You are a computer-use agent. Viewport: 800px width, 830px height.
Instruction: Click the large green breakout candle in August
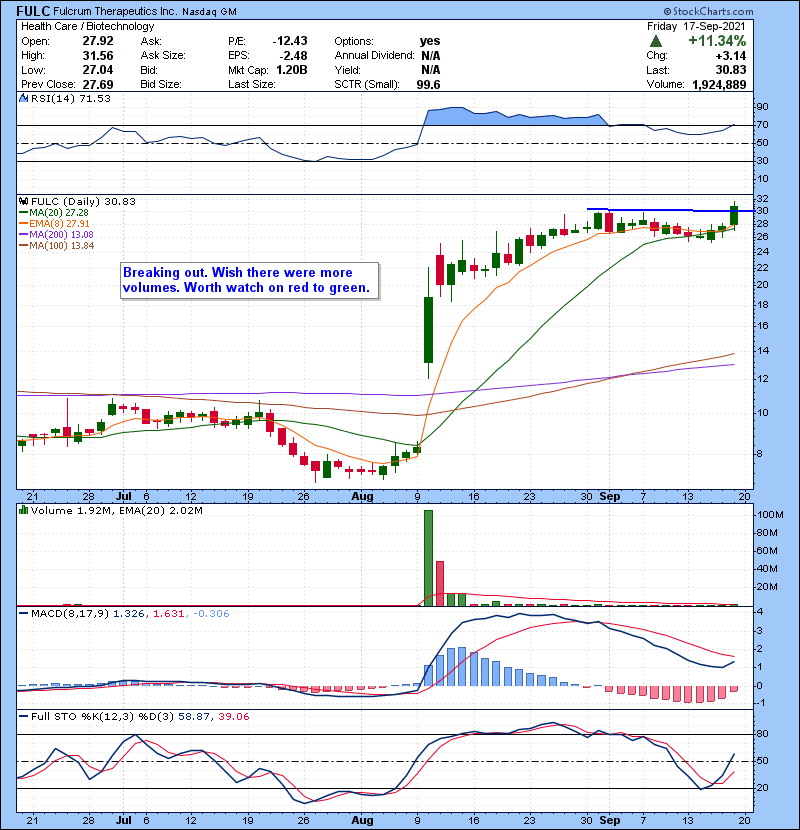[x=428, y=329]
